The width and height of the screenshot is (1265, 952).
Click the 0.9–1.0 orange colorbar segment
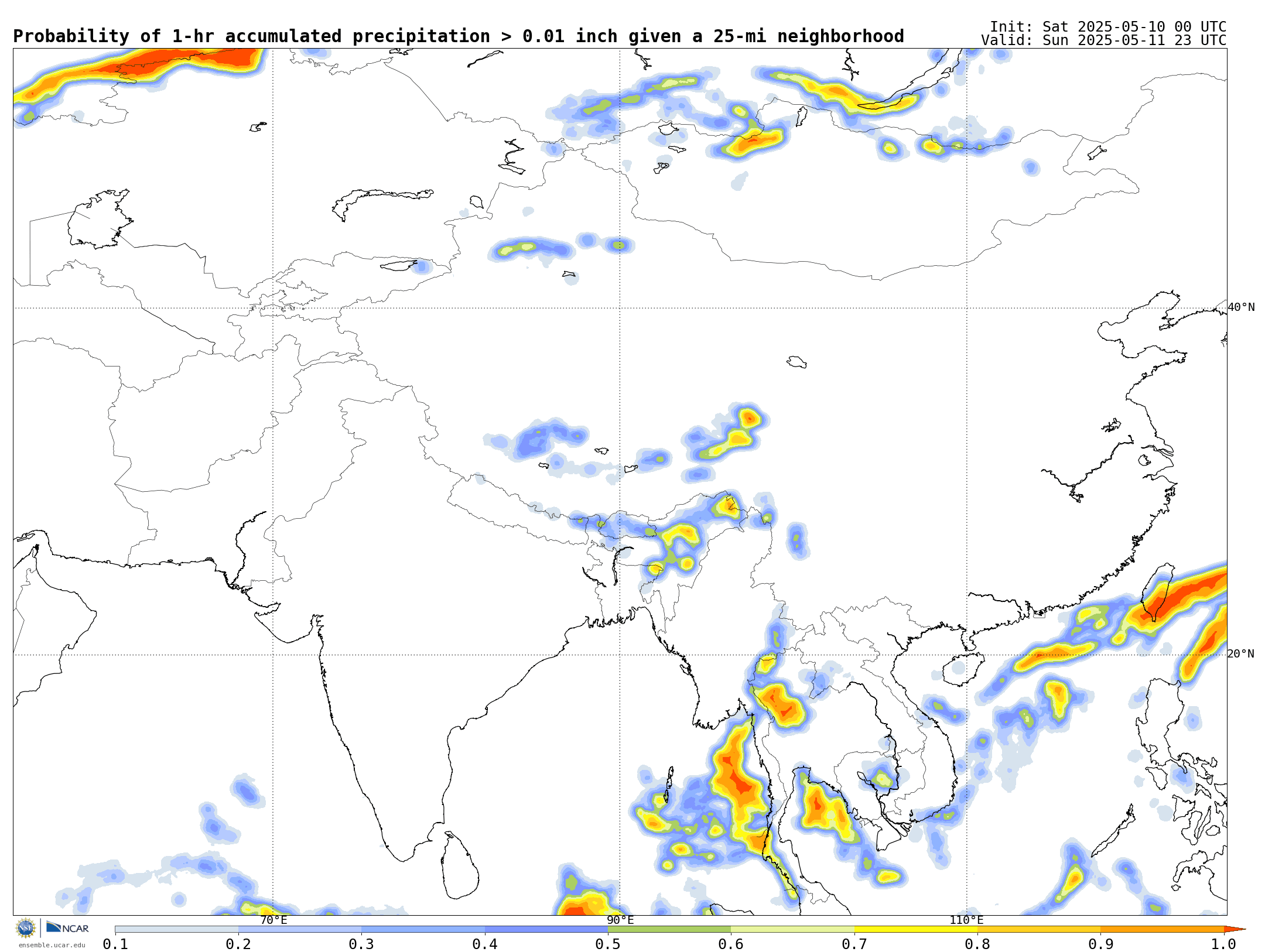(x=1163, y=929)
